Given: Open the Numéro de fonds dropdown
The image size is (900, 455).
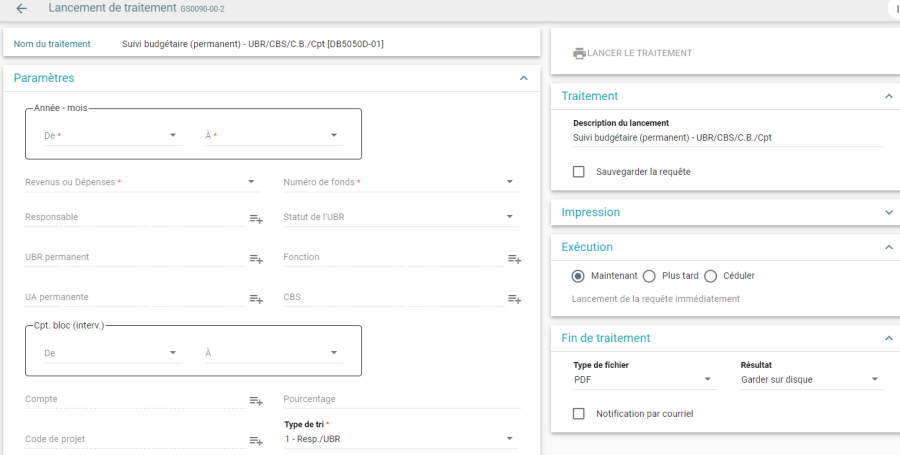Looking at the screenshot, I should pos(401,182).
